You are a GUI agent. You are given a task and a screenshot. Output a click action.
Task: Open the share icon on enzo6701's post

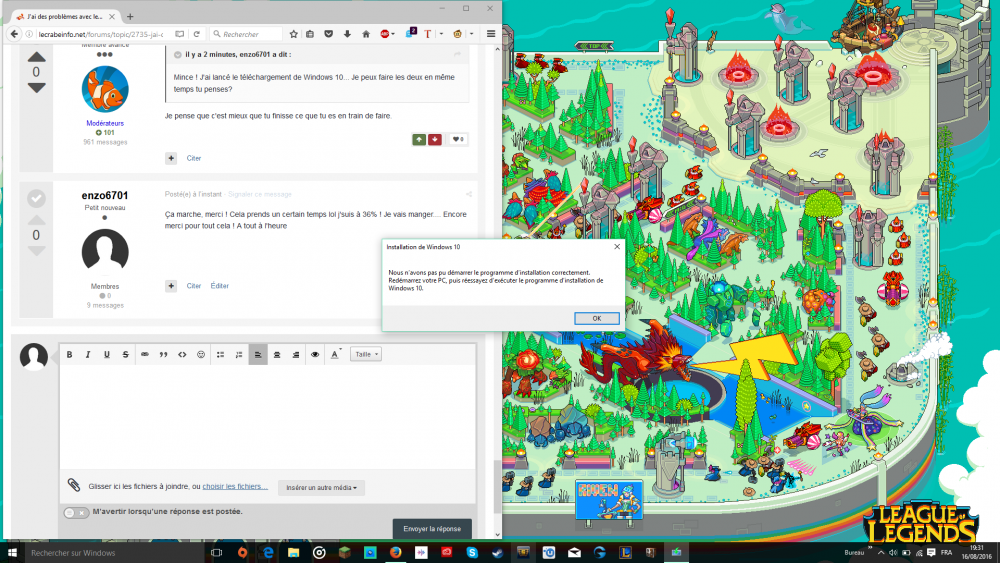[x=469, y=194]
